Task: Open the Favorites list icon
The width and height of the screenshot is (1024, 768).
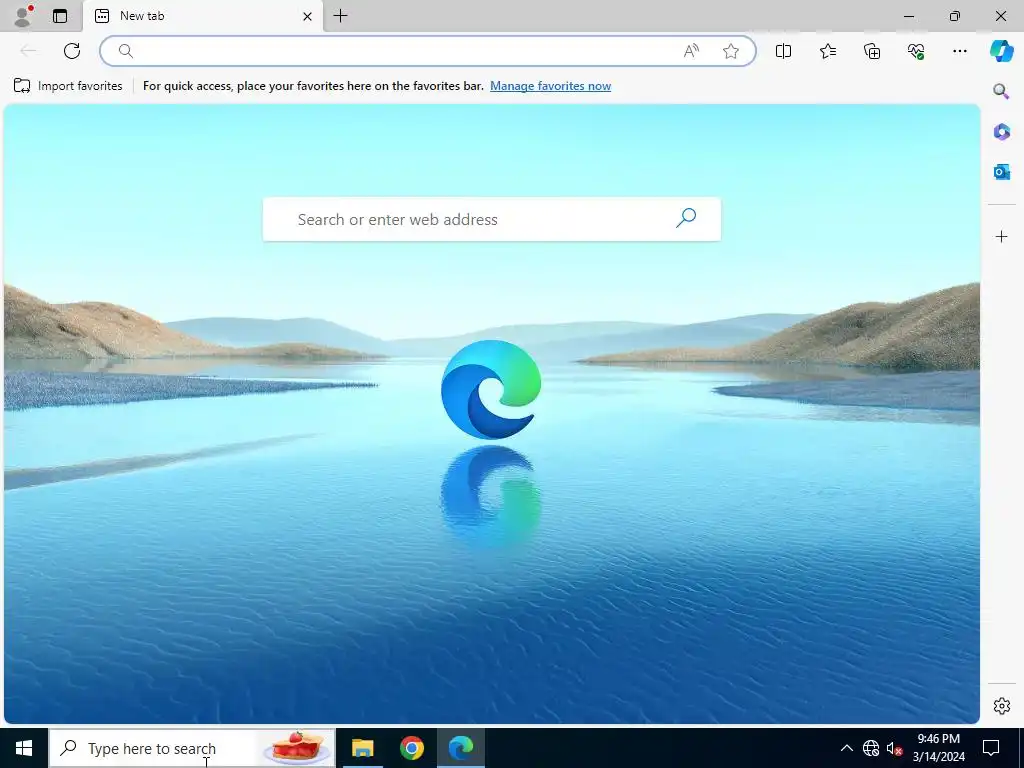Action: [x=827, y=51]
